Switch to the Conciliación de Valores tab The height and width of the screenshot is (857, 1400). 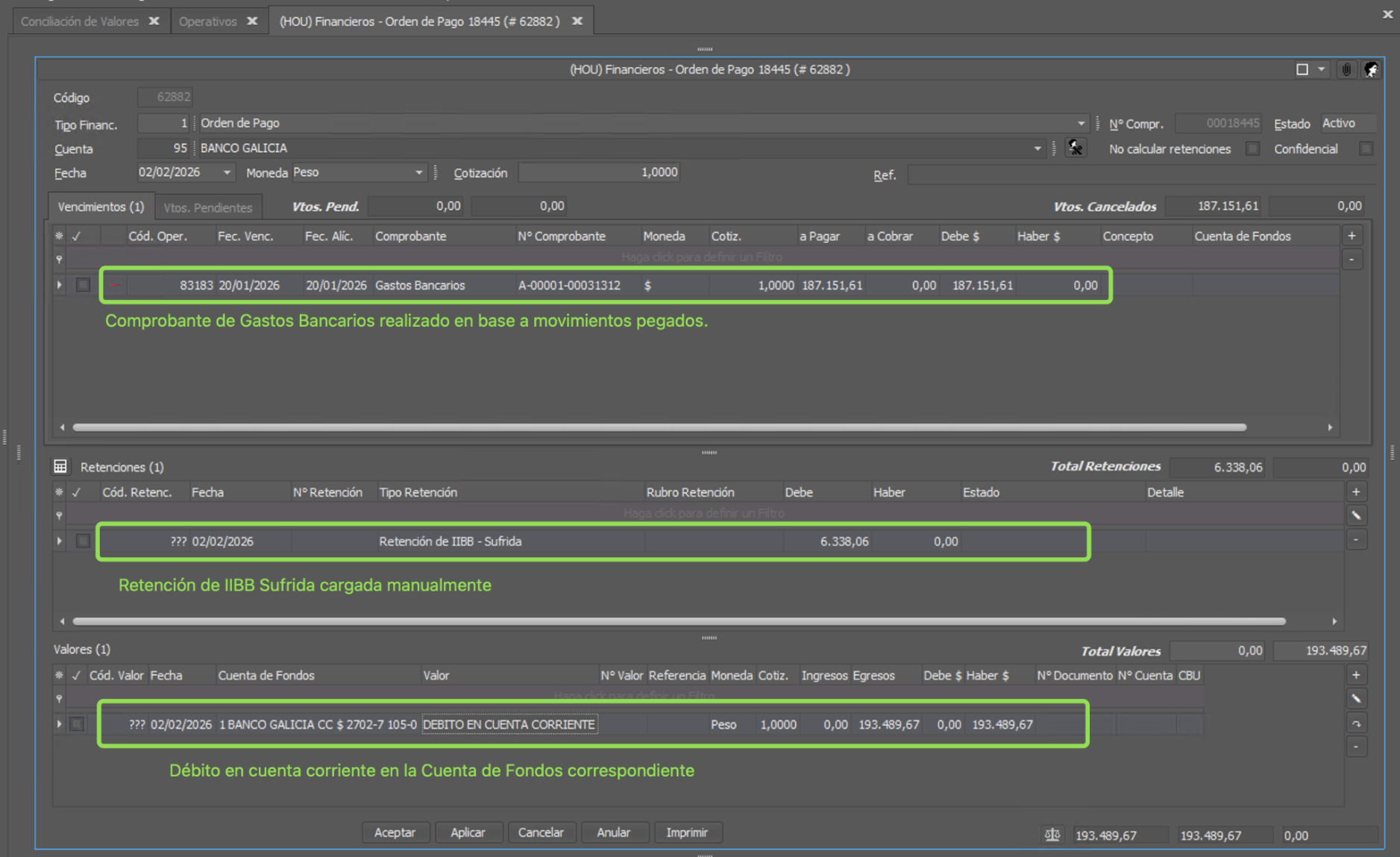(x=80, y=21)
